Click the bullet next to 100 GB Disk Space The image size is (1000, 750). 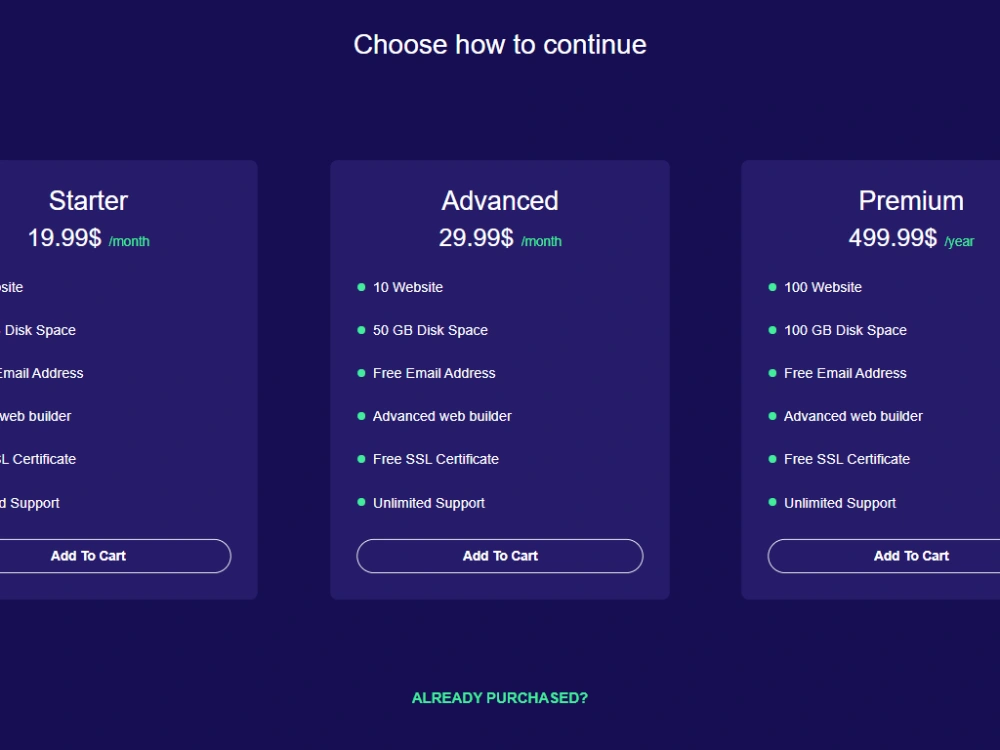pos(771,330)
